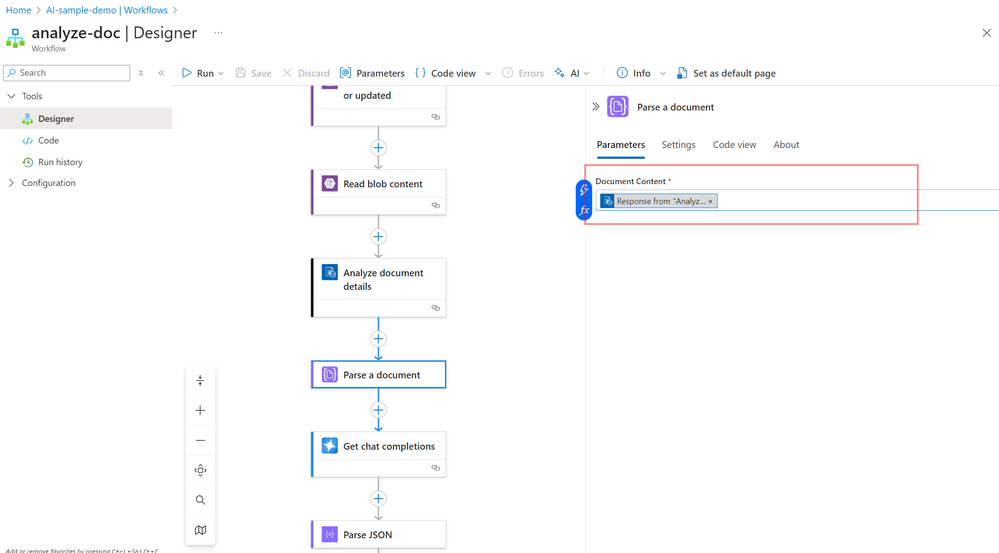This screenshot has width=999, height=553.
Task: Select the Parse JSON action
Action: (378, 535)
